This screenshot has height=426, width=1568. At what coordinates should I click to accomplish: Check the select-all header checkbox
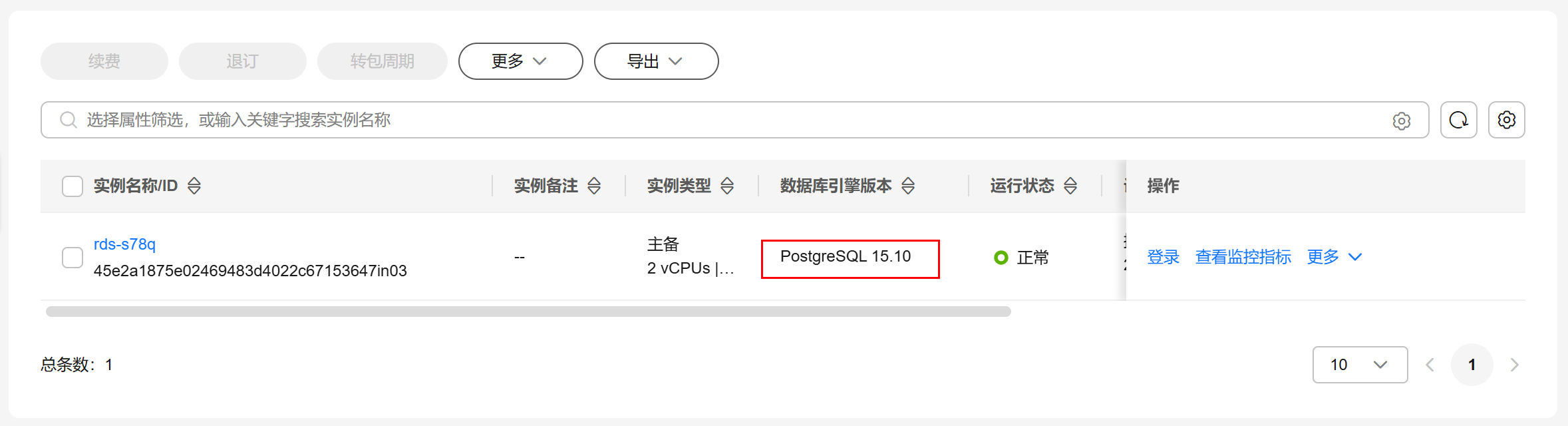point(73,186)
